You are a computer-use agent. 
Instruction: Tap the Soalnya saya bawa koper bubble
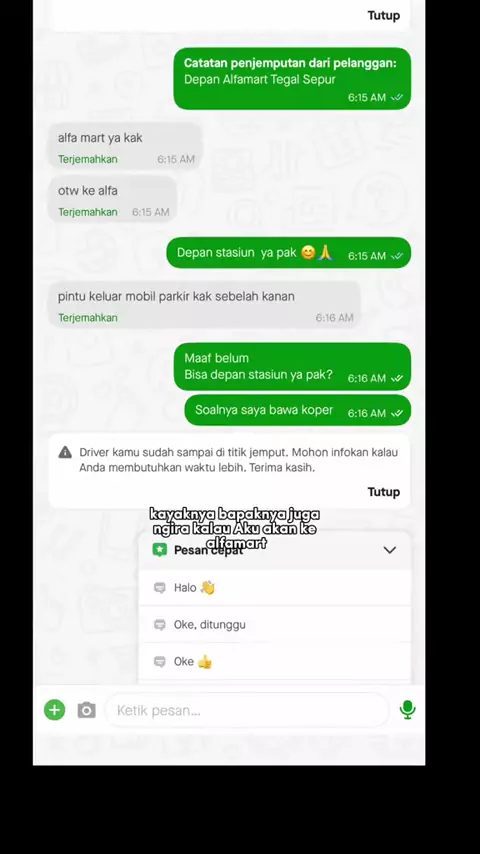297,410
